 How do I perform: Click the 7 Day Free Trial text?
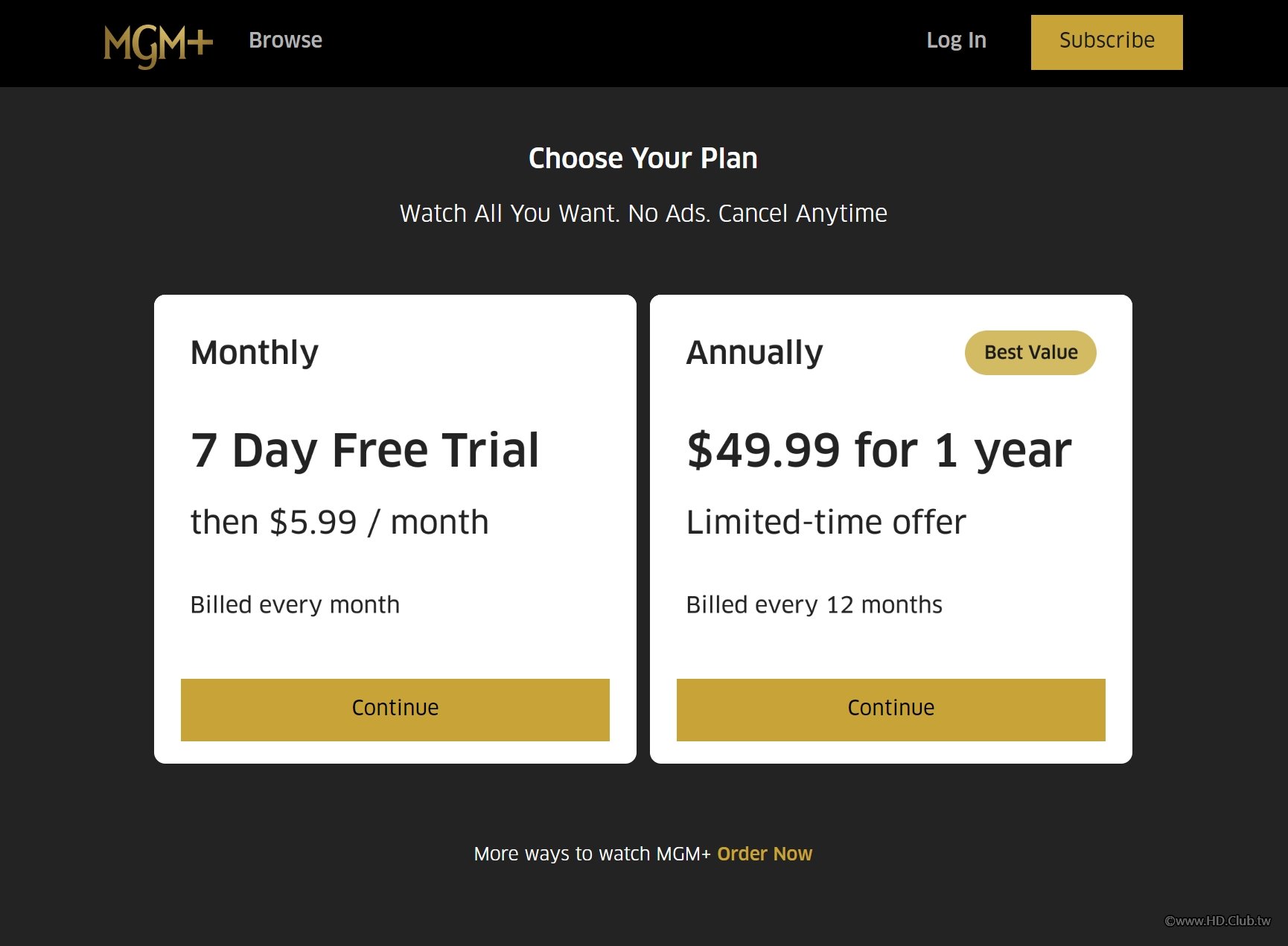(x=365, y=450)
